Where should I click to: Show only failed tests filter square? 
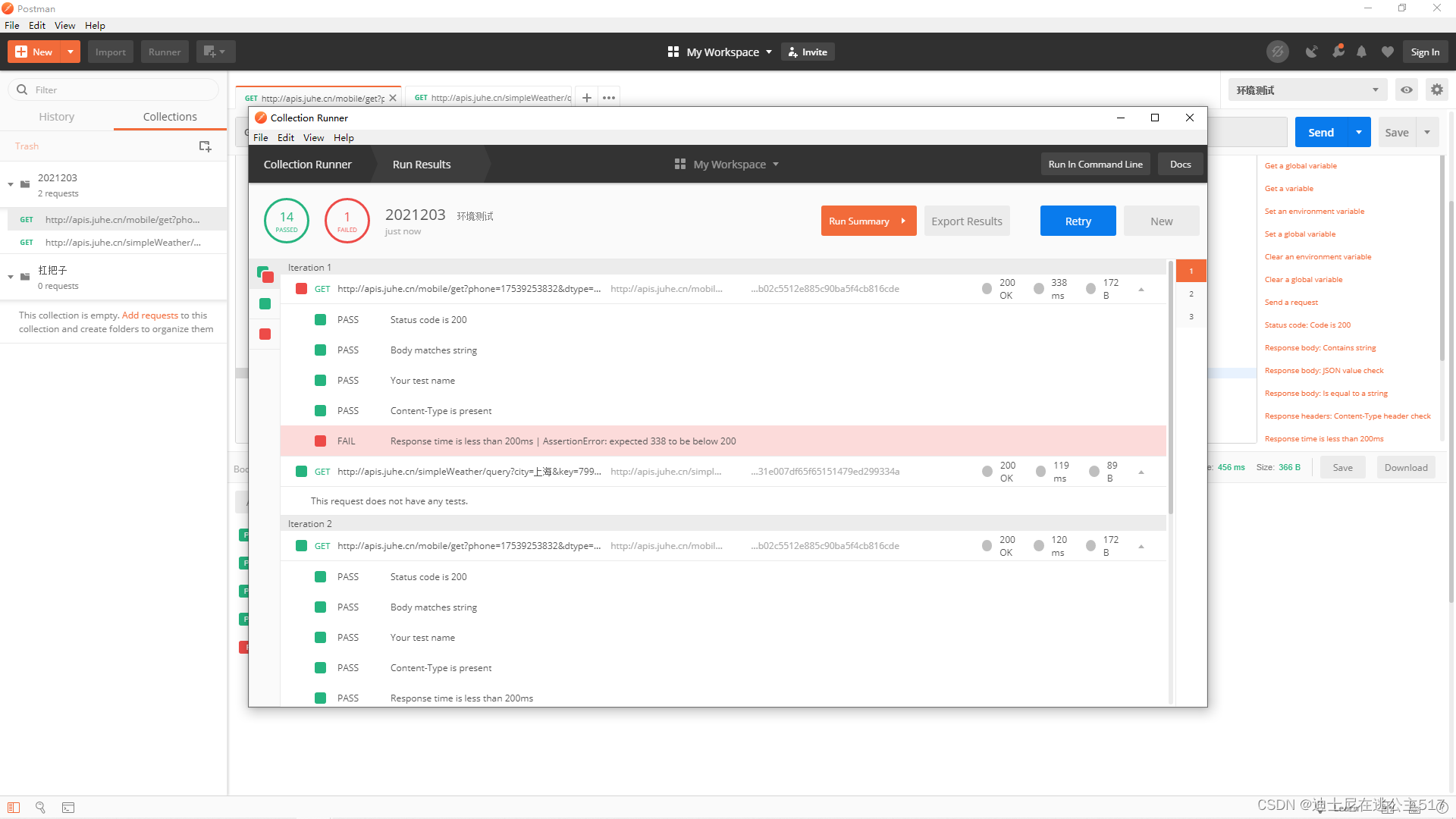(x=265, y=334)
